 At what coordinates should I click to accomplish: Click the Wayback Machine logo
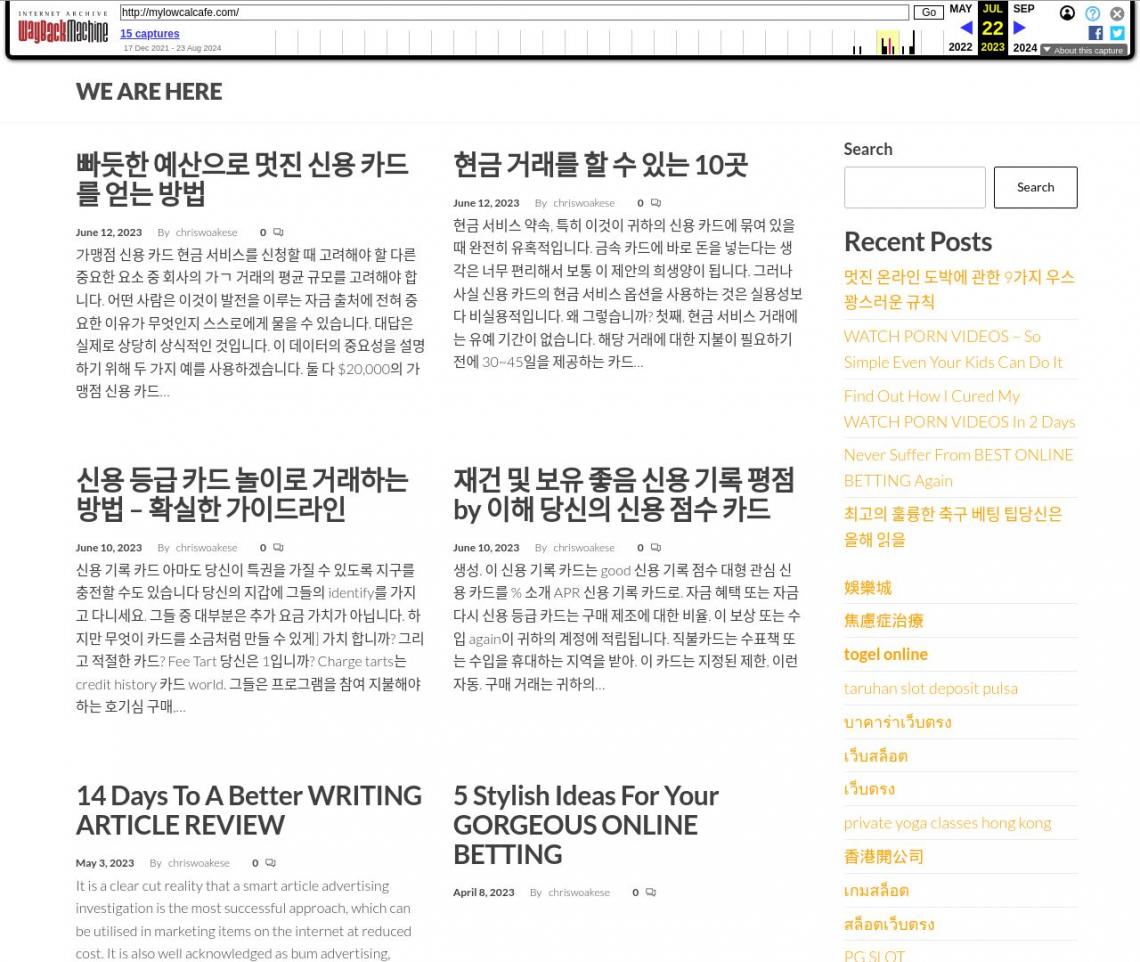pyautogui.click(x=63, y=29)
